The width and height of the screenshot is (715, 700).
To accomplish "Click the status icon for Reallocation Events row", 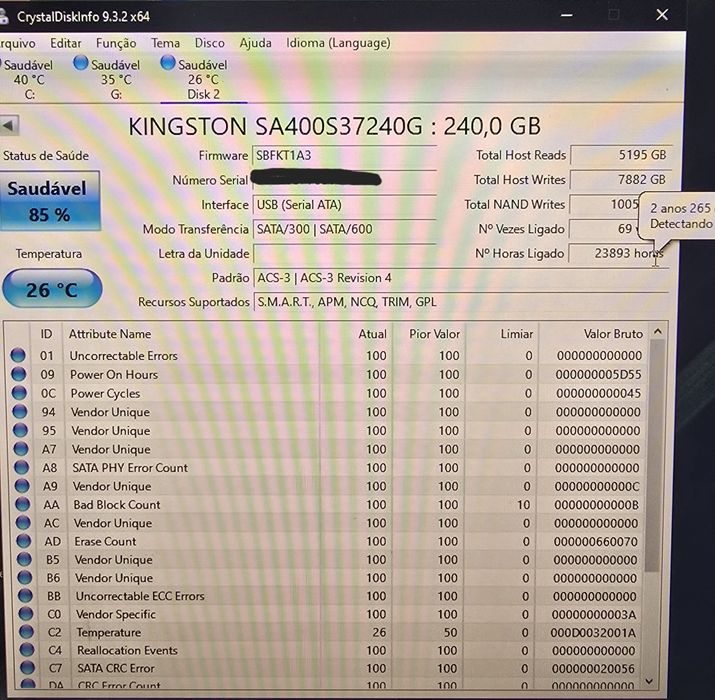I will [27, 650].
